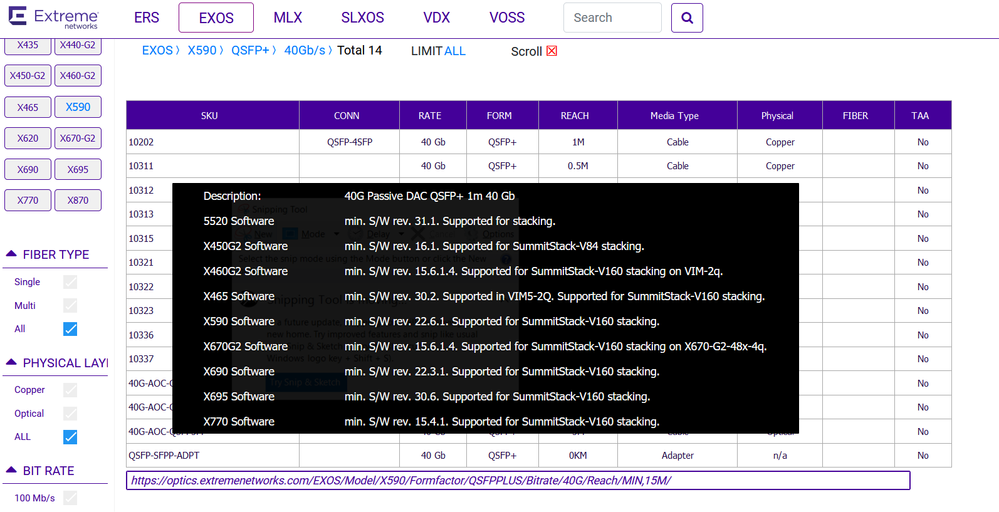The height and width of the screenshot is (512, 999).
Task: Click the REACH column header
Action: click(579, 115)
